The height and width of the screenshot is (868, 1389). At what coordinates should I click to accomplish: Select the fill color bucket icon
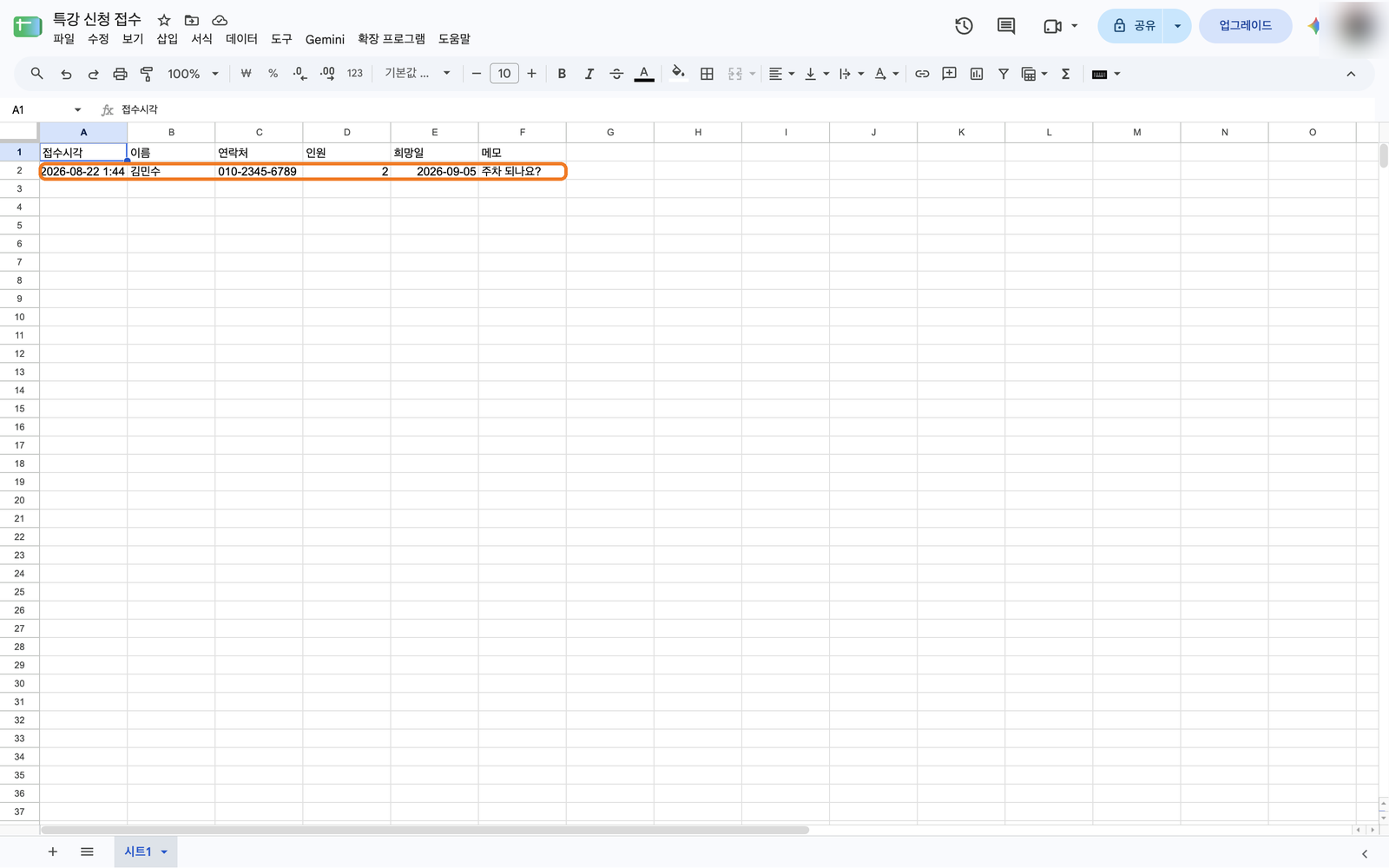(x=678, y=73)
